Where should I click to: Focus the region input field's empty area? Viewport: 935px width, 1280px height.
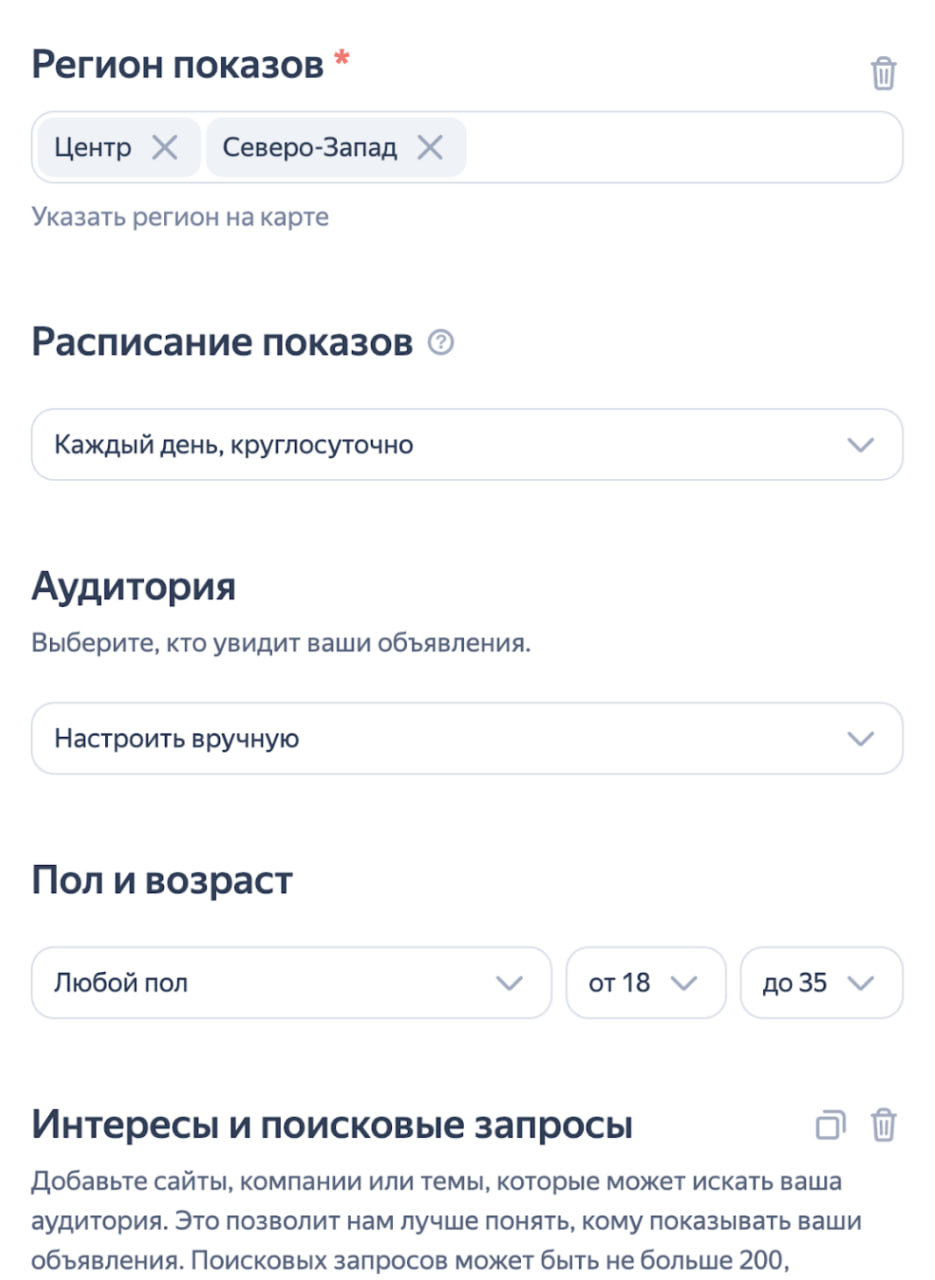pos(680,148)
